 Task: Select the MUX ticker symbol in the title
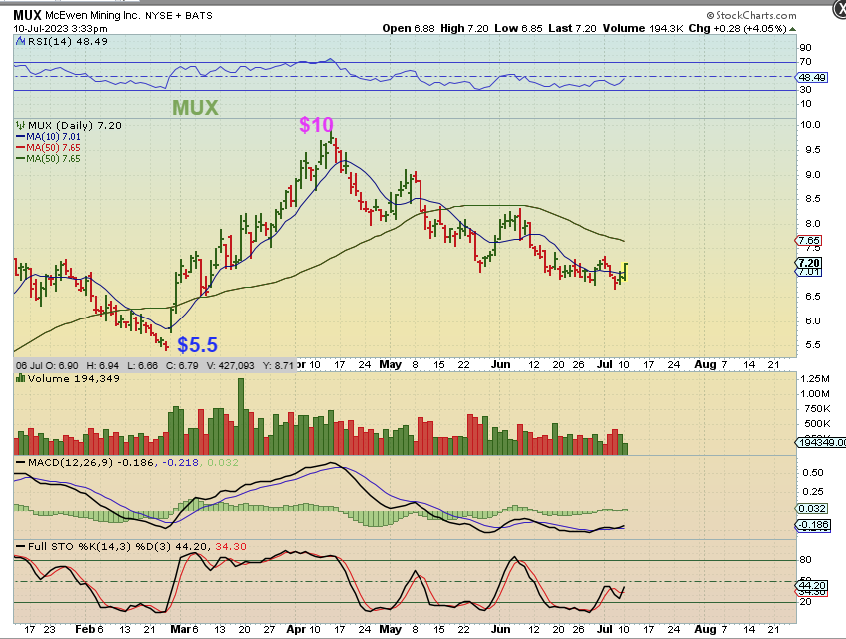pos(27,15)
